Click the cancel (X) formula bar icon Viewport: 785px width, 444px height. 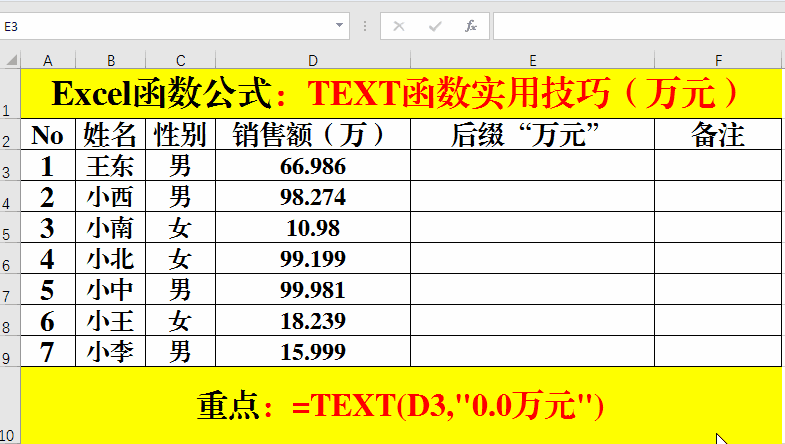coord(399,26)
